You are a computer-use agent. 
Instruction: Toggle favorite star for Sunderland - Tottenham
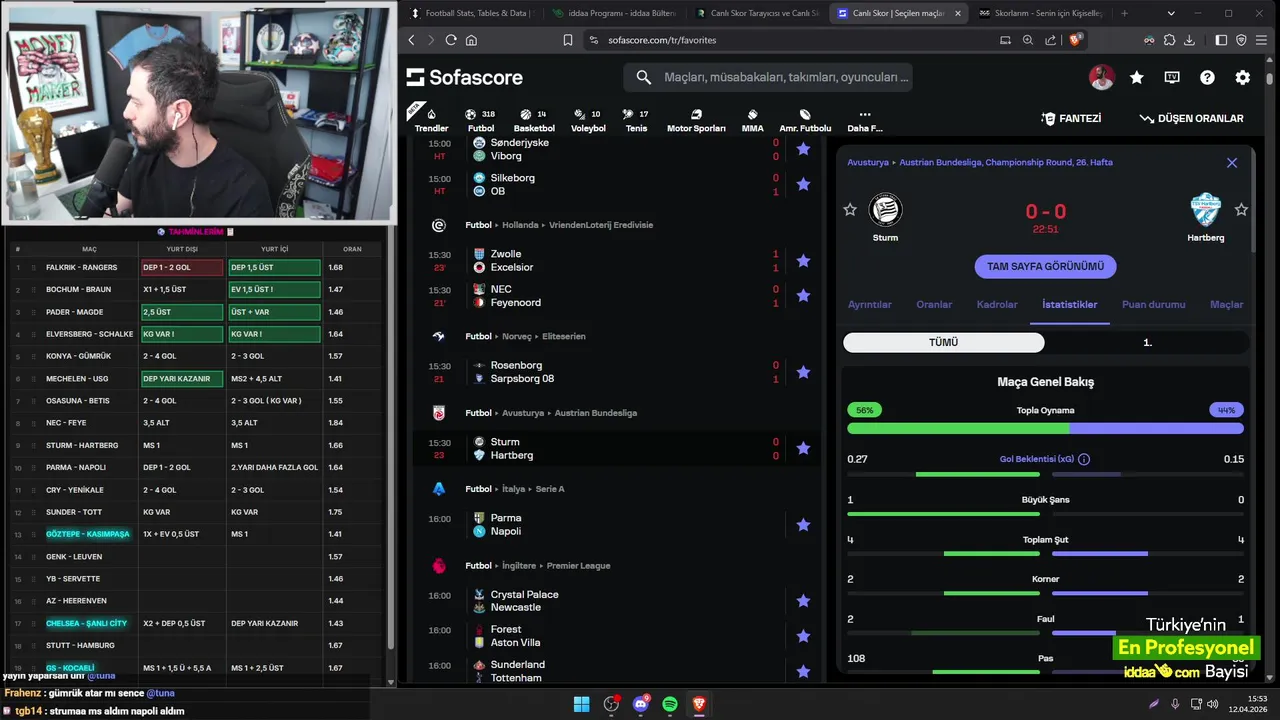tap(803, 671)
